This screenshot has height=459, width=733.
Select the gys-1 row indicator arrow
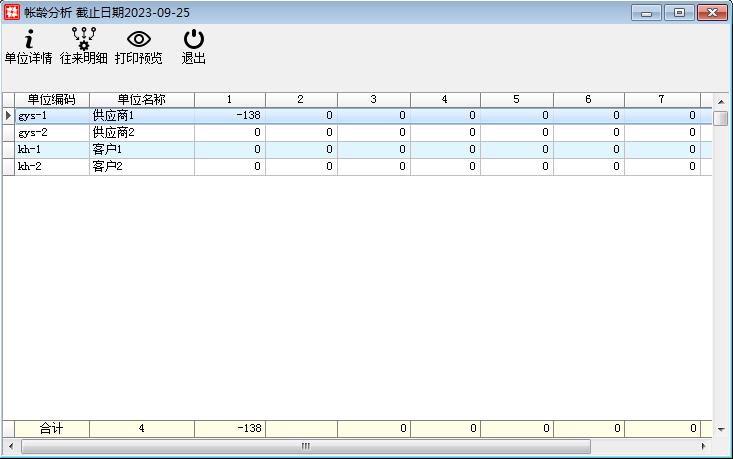click(8, 116)
